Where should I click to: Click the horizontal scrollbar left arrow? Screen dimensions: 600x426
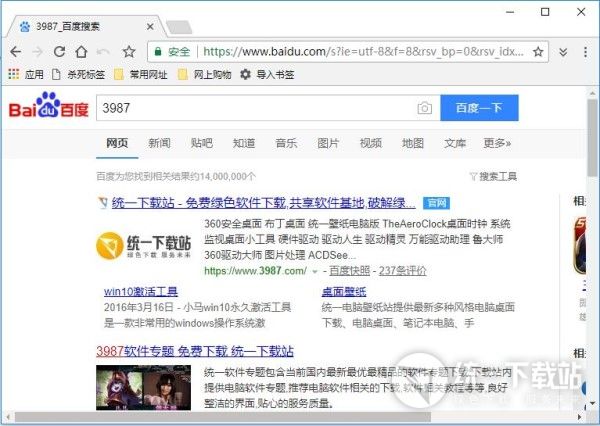coord(8,417)
